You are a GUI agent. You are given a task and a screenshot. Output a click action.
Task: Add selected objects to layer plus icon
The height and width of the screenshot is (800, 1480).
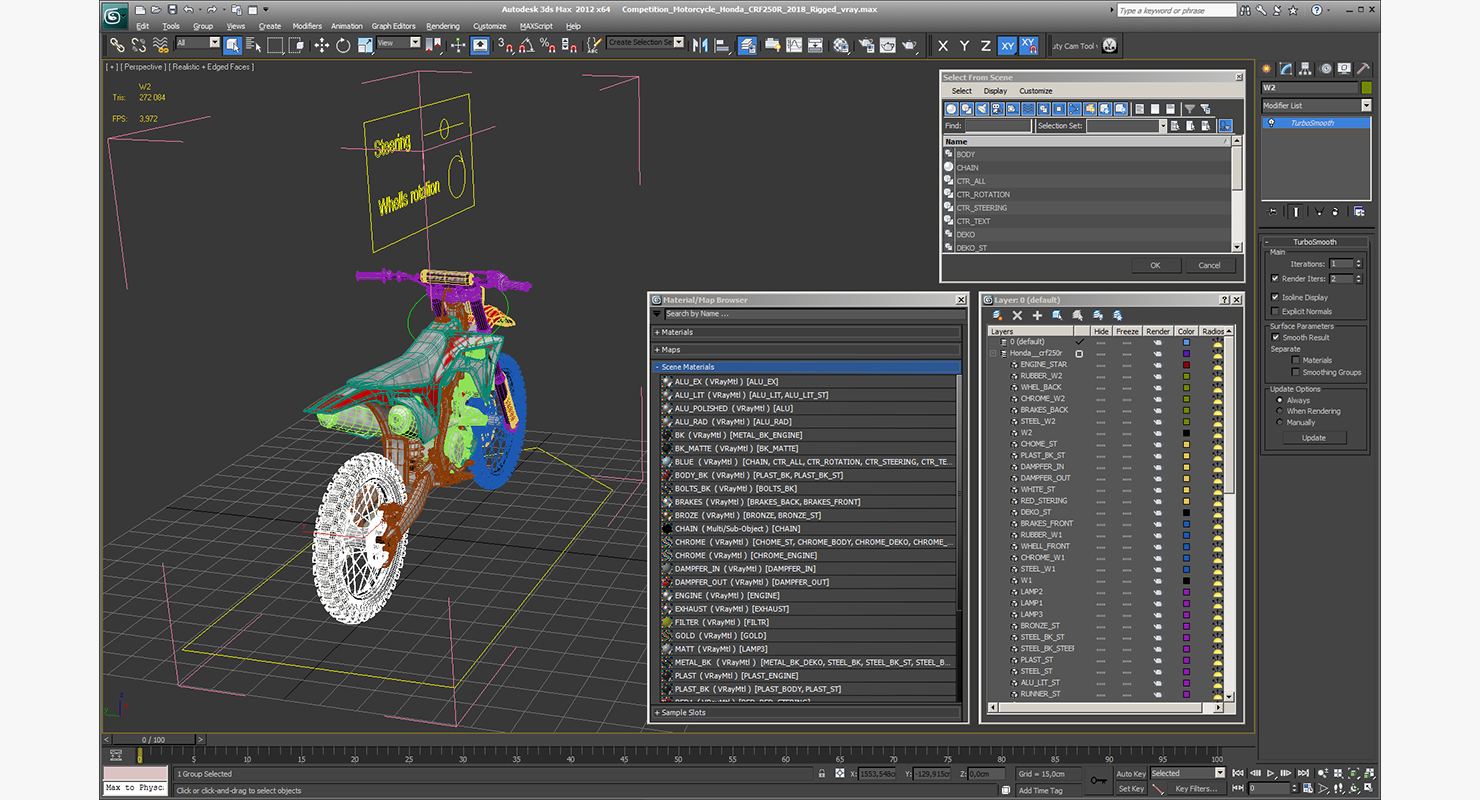click(1037, 315)
